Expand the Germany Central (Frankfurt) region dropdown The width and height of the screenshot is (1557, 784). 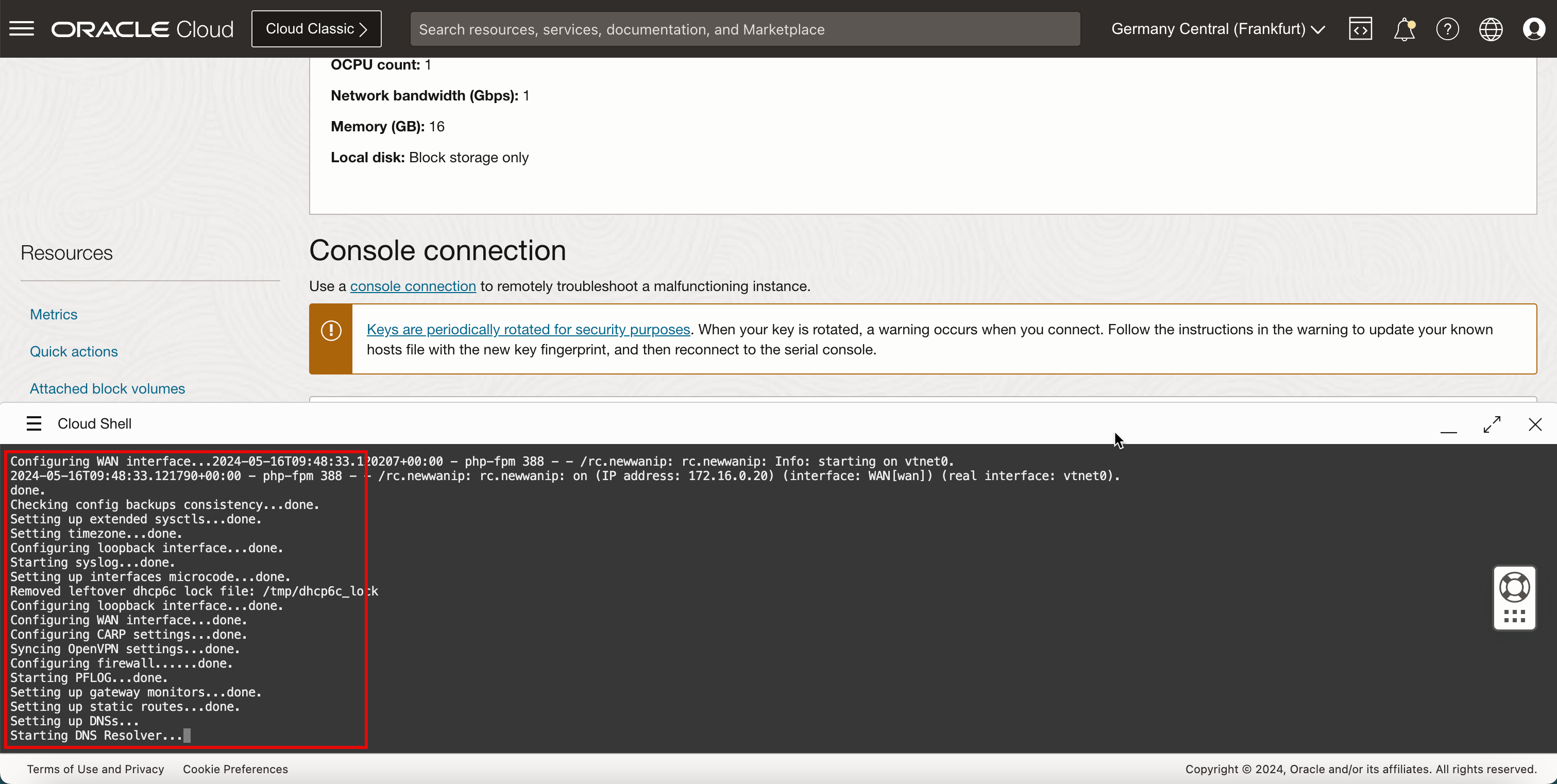[x=1218, y=28]
